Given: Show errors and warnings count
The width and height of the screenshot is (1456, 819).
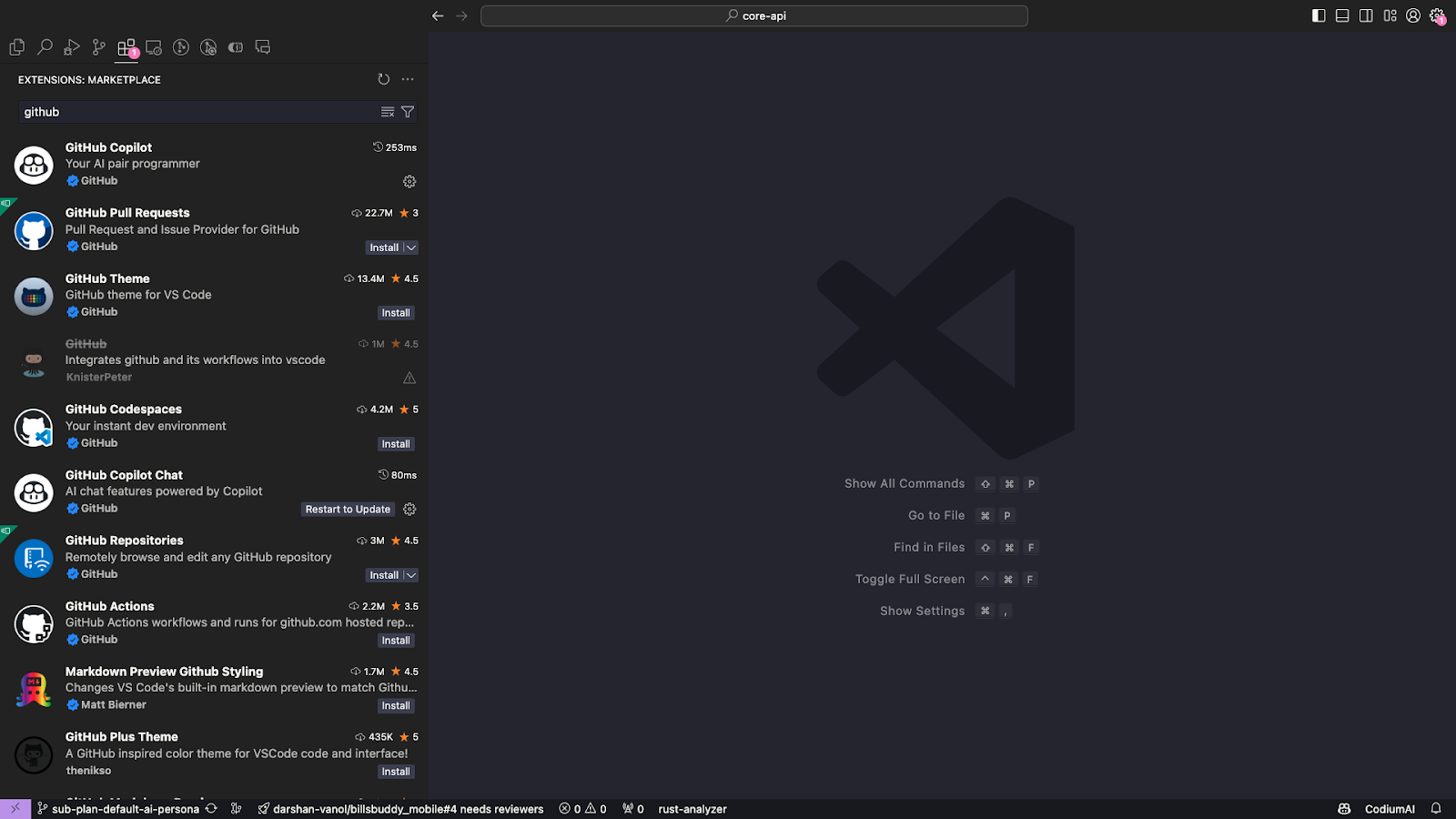Looking at the screenshot, I should click(582, 809).
